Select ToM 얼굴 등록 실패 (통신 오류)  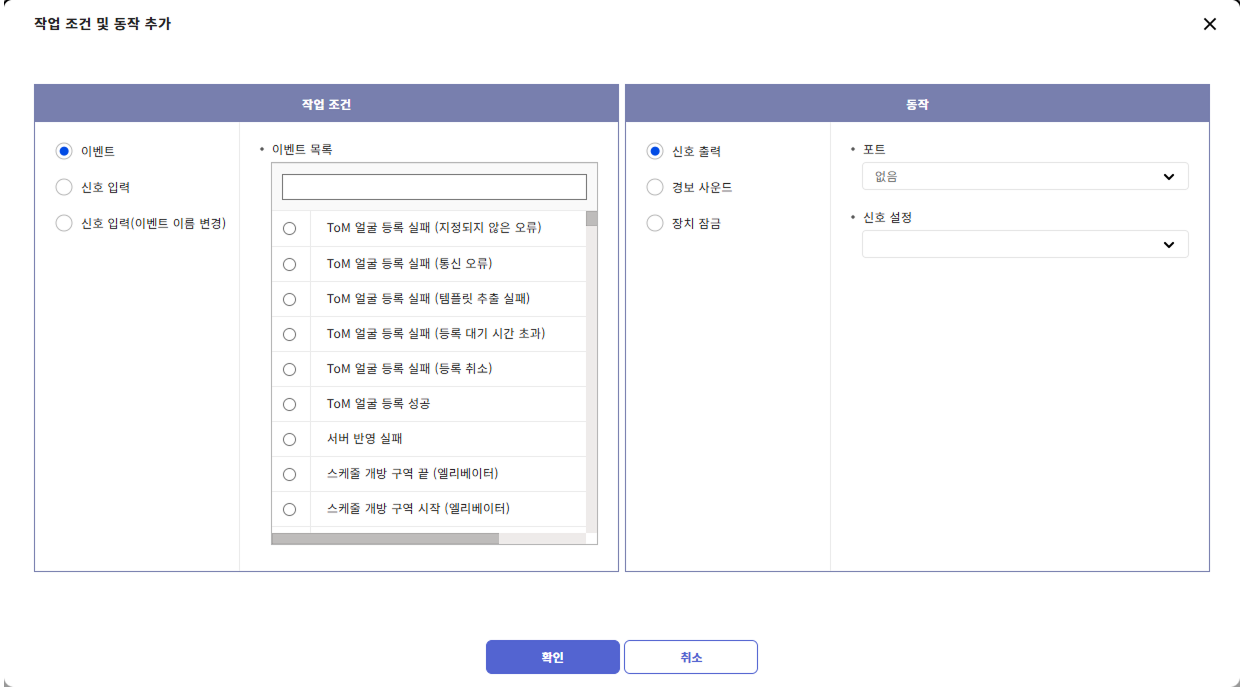pyautogui.click(x=290, y=264)
